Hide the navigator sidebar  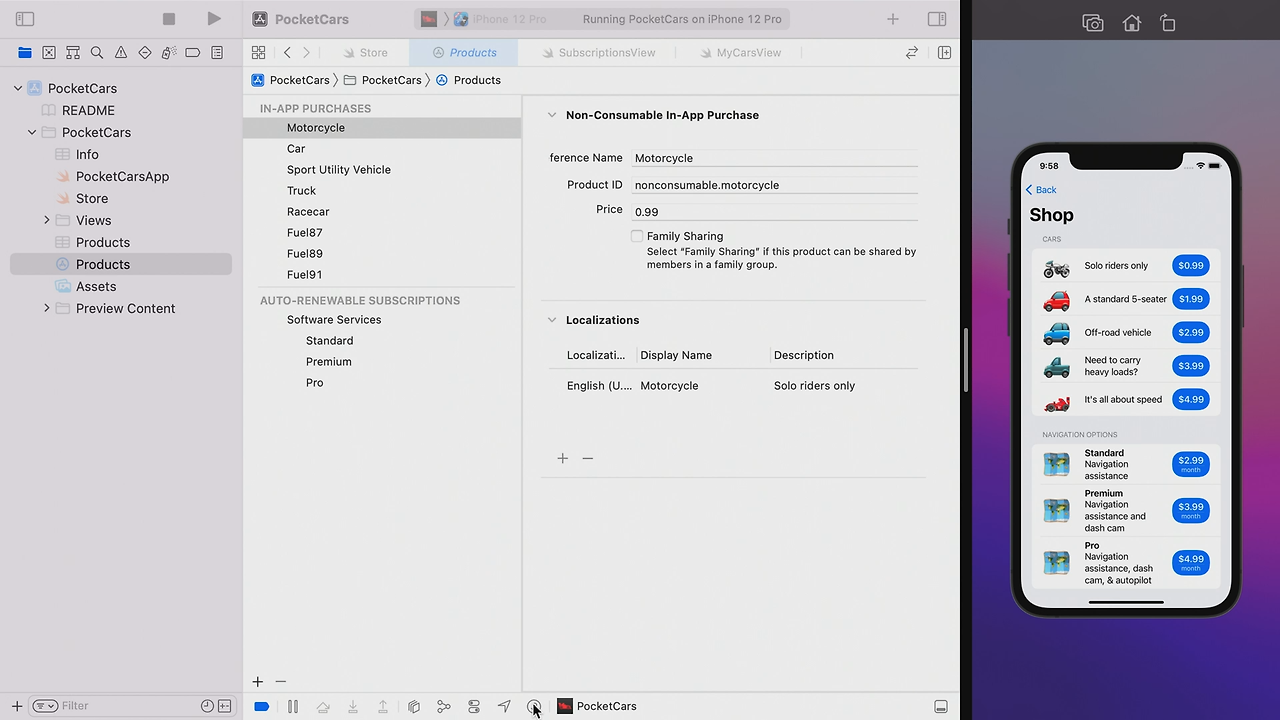pyautogui.click(x=25, y=19)
